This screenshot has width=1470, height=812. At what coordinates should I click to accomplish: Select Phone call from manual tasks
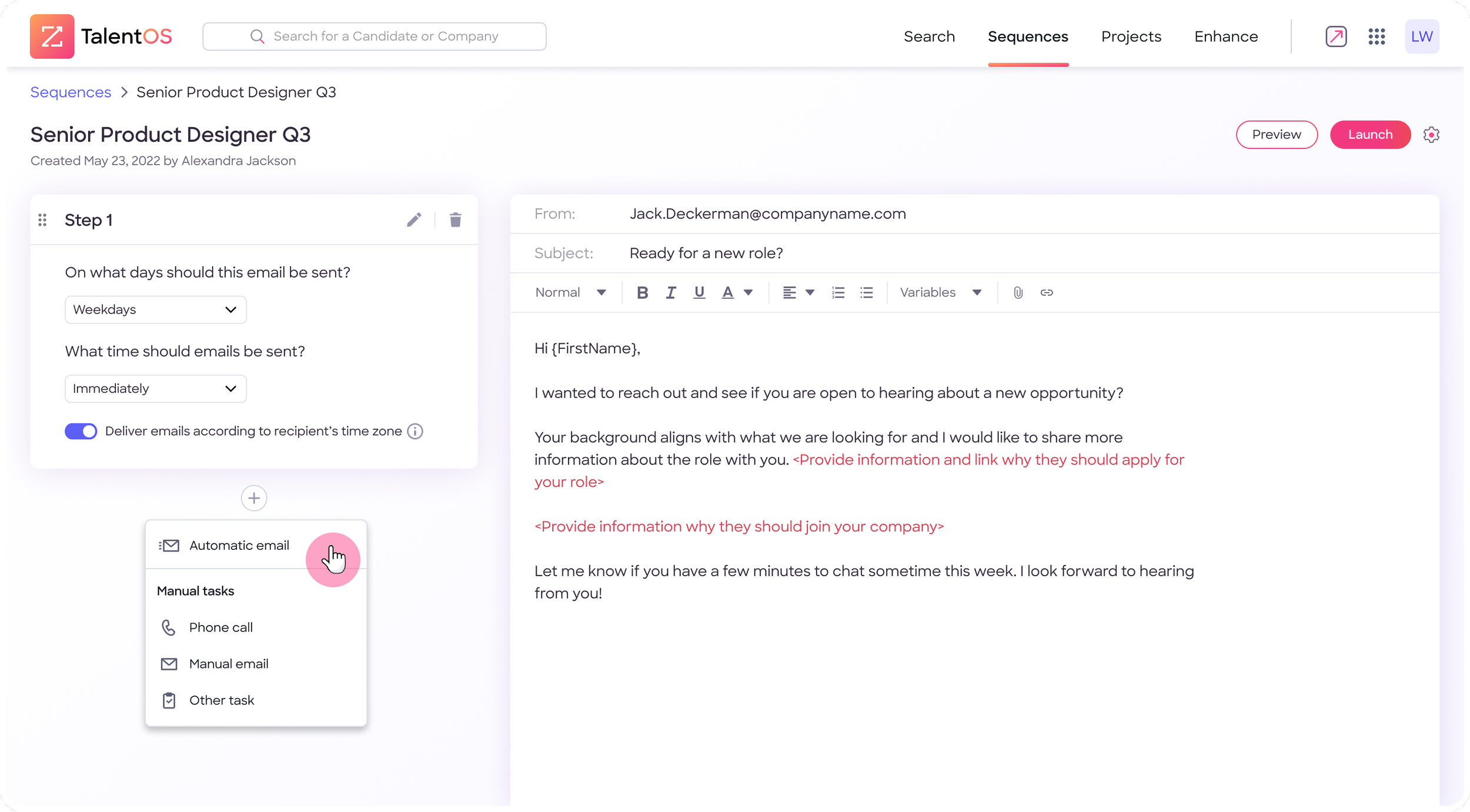220,627
